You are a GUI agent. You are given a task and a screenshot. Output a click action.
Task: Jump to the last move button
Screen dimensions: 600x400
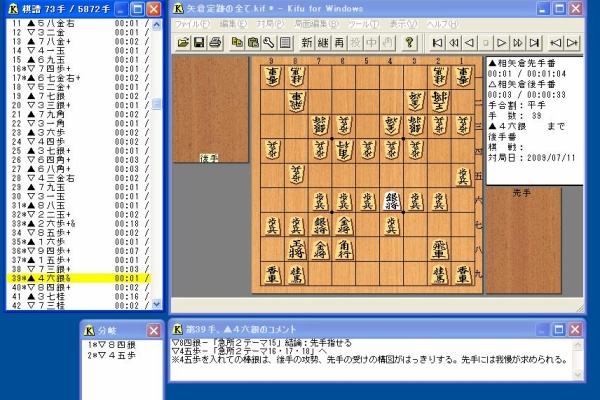click(x=534, y=43)
